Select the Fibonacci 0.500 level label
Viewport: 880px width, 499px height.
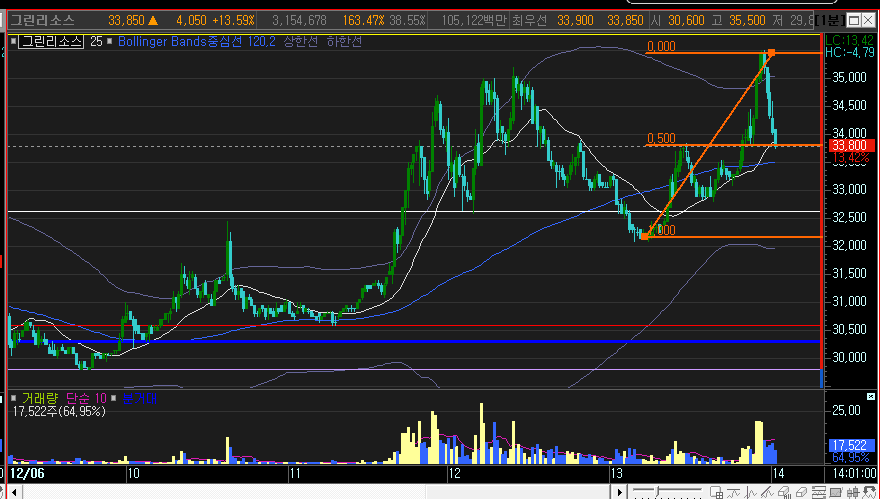click(661, 138)
